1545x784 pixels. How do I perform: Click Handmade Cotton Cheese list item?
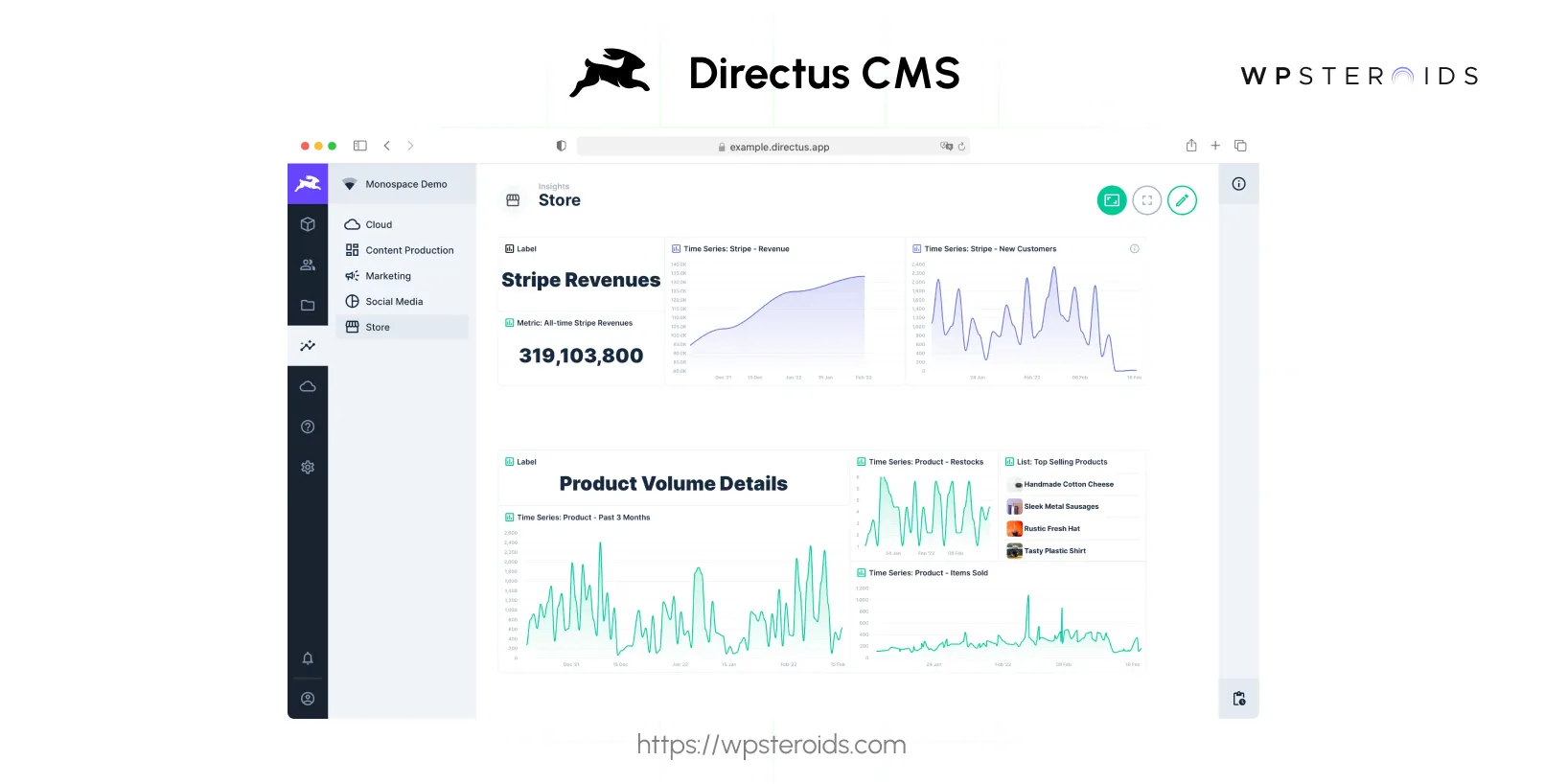coord(1072,484)
